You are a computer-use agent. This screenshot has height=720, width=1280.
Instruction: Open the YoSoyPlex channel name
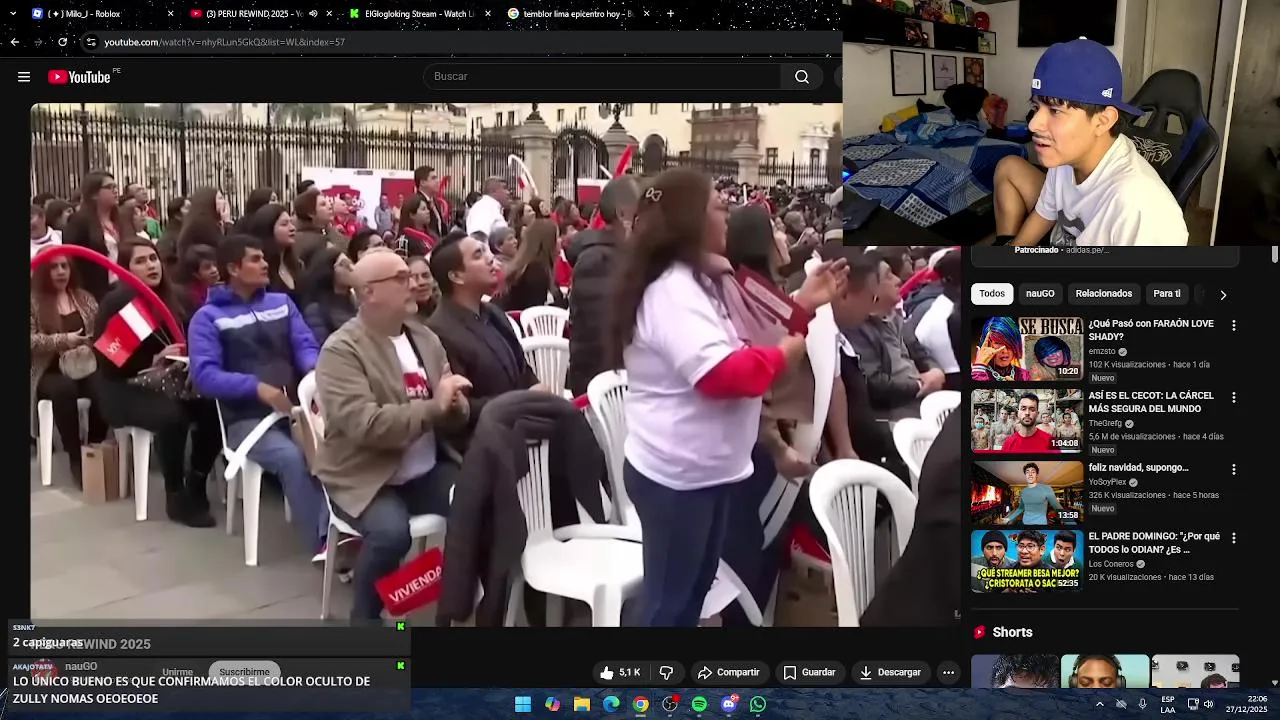(1107, 482)
